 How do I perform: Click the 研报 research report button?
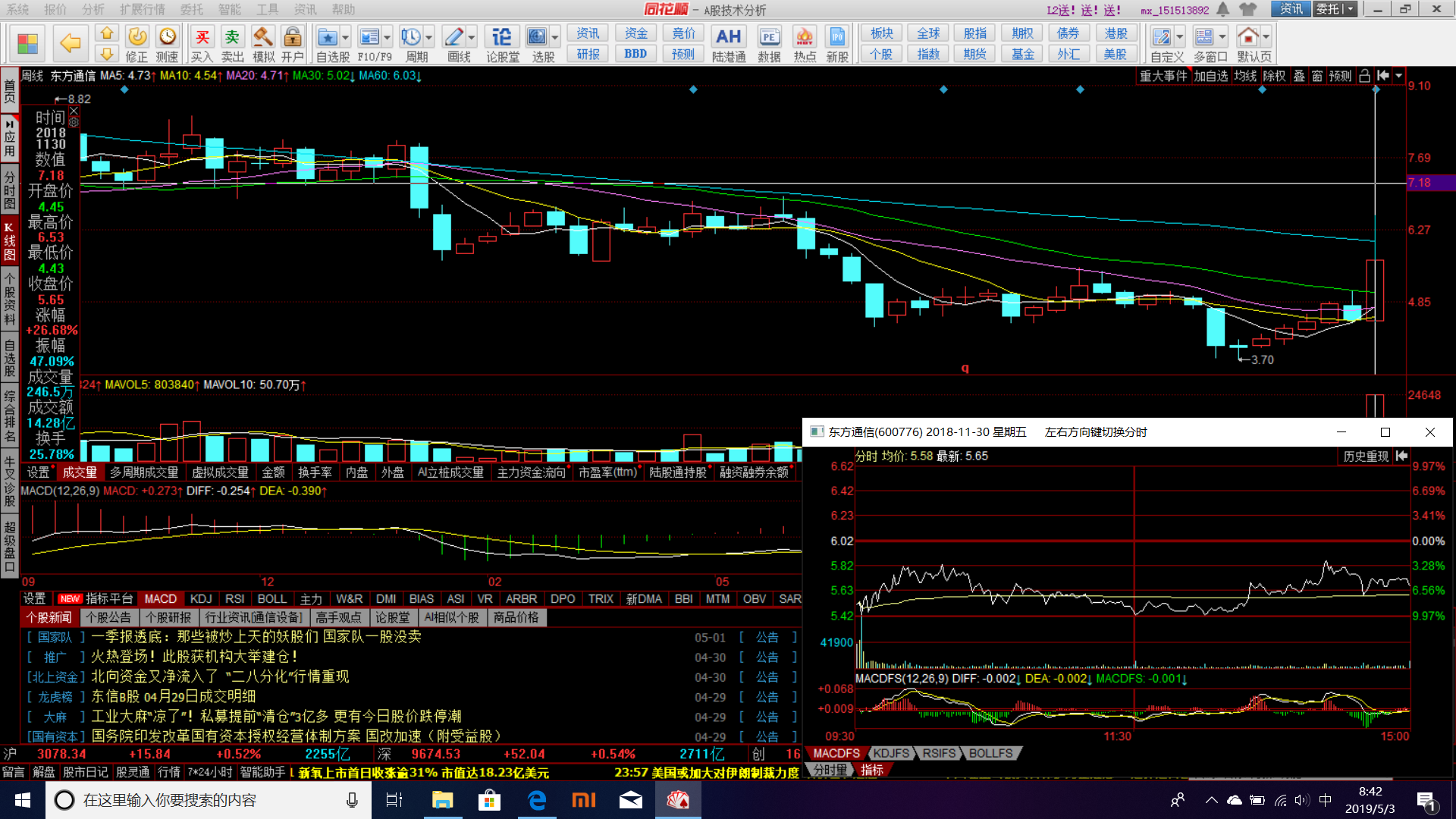(588, 54)
